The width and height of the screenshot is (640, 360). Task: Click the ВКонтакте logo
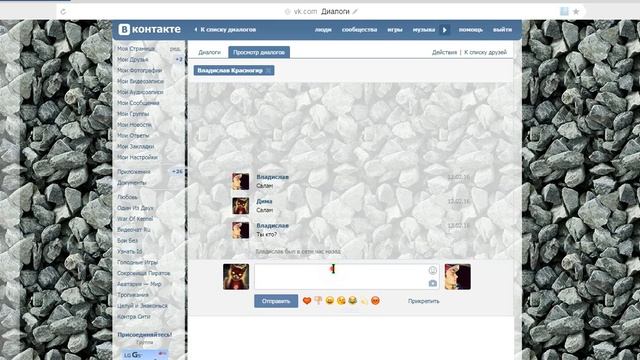(x=149, y=29)
